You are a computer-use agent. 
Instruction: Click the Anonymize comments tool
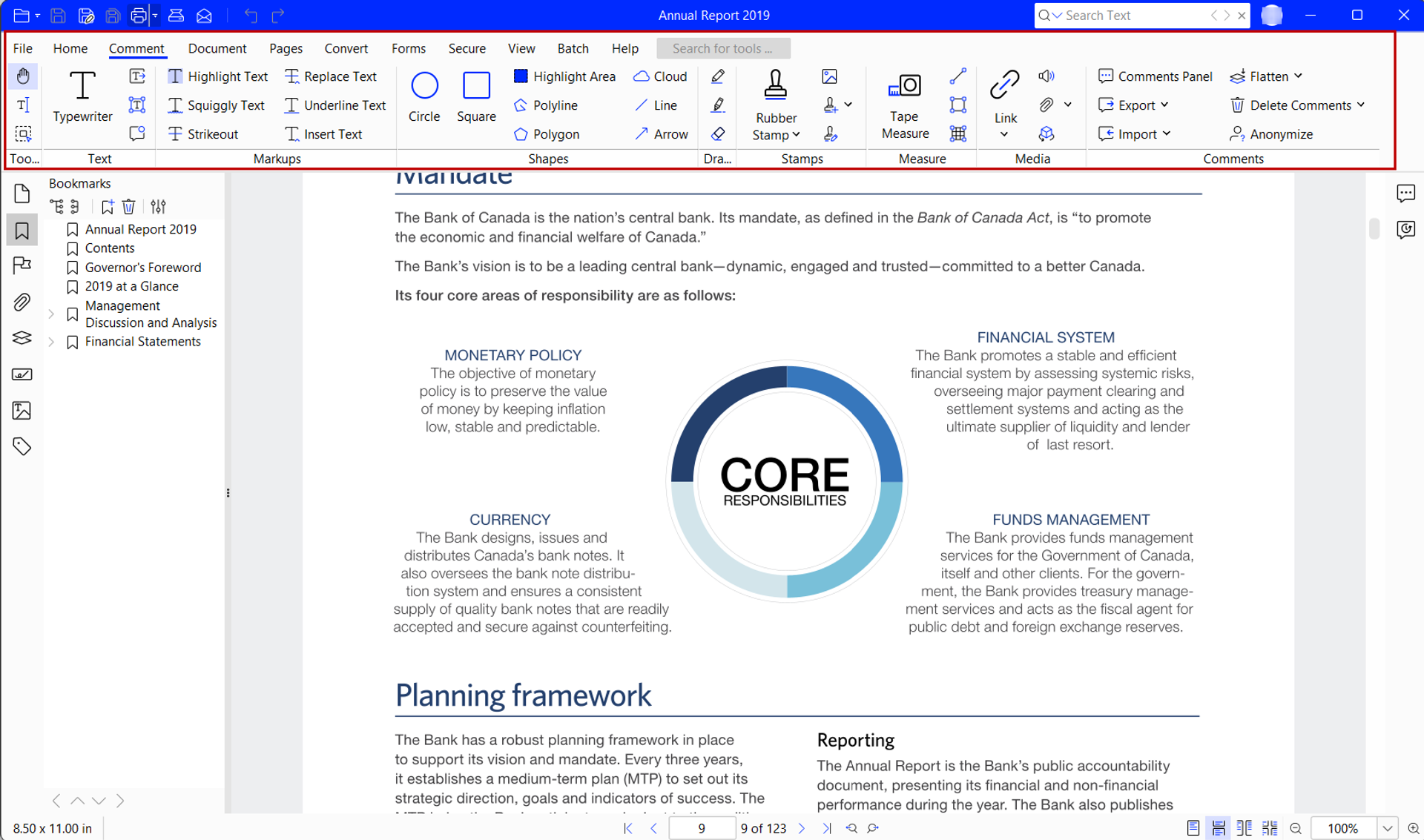1271,134
